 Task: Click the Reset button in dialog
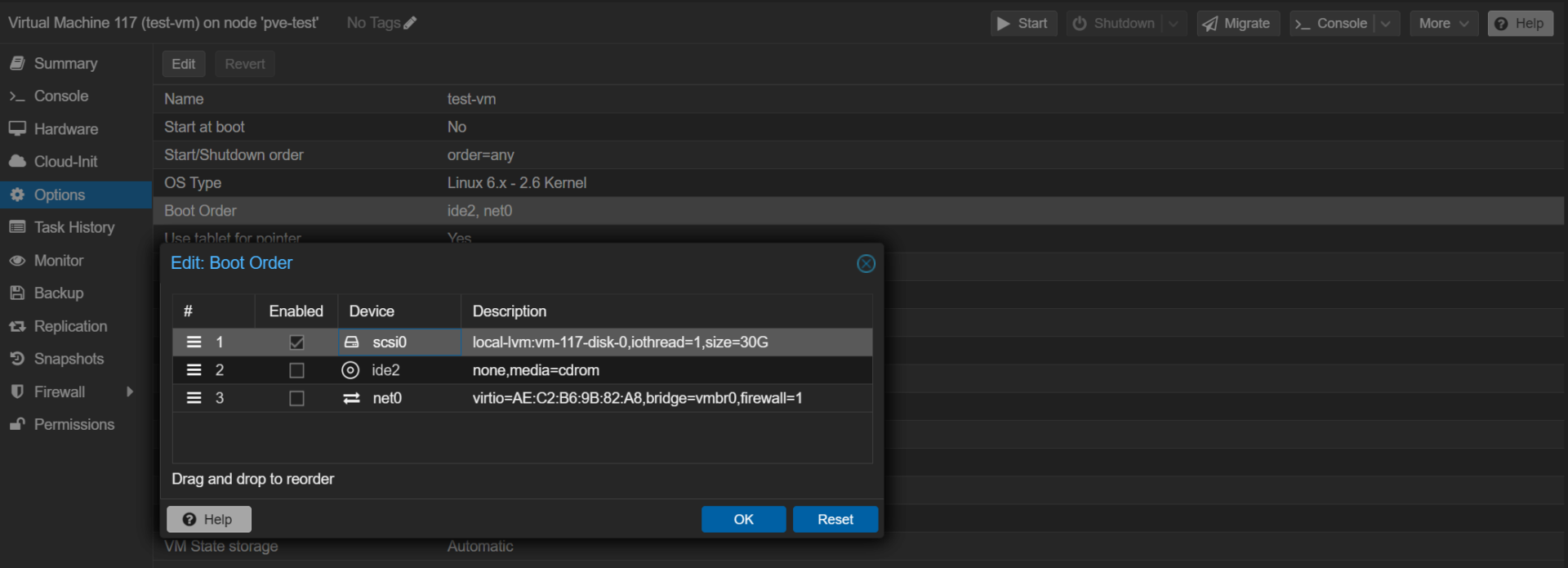[x=835, y=520]
